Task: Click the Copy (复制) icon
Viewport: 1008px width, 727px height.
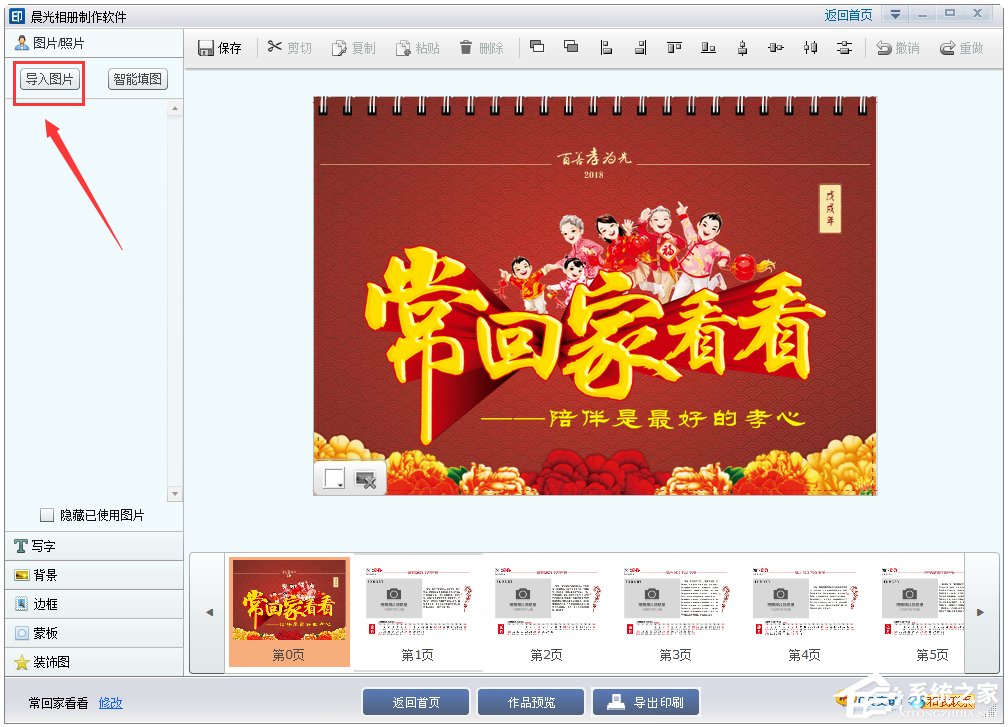Action: 354,46
